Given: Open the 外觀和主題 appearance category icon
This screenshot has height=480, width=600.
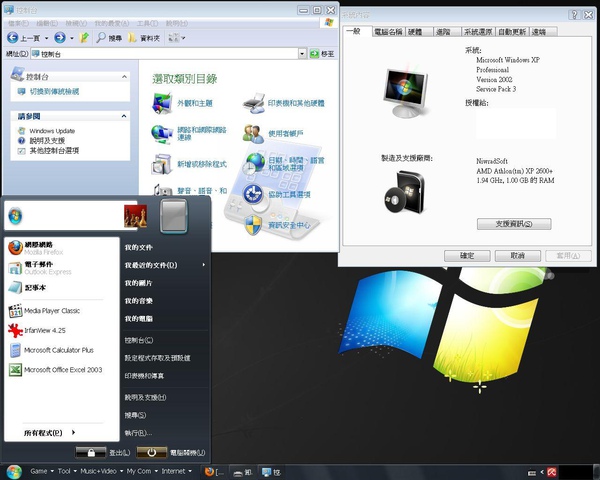Looking at the screenshot, I should click(x=162, y=103).
